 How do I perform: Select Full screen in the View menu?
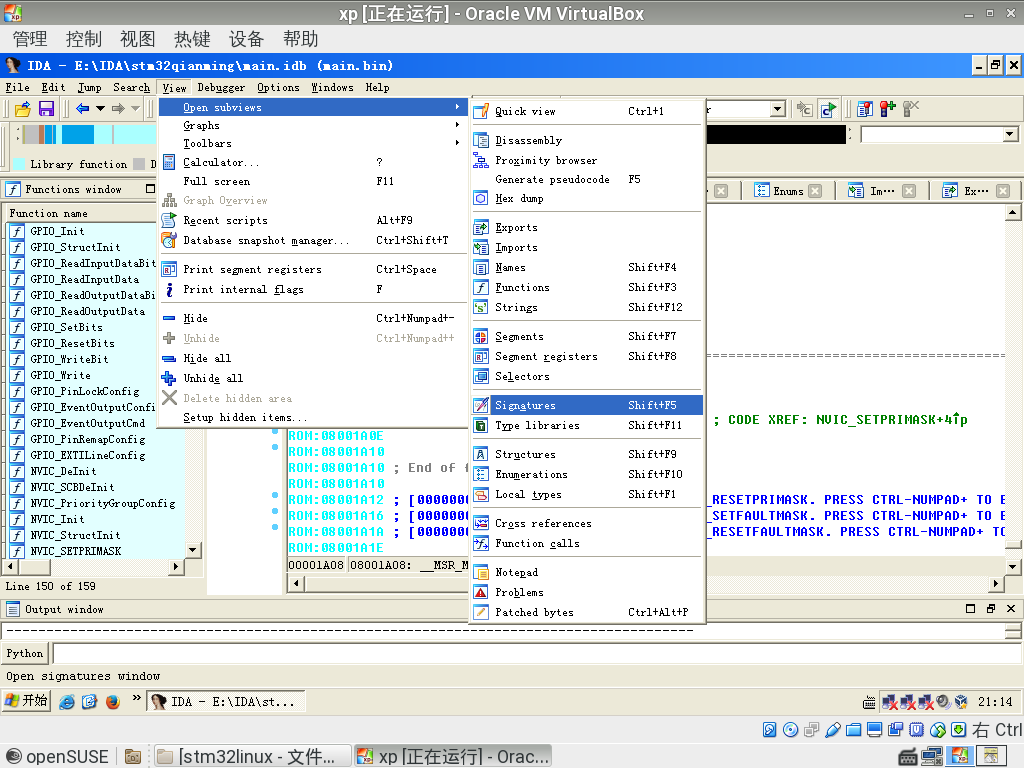pos(313,182)
